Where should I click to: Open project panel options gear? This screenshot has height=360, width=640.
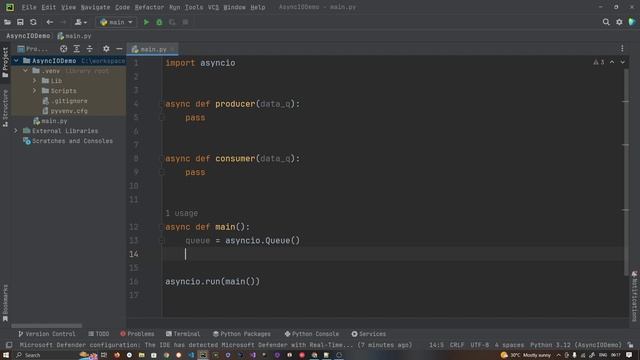[106, 49]
